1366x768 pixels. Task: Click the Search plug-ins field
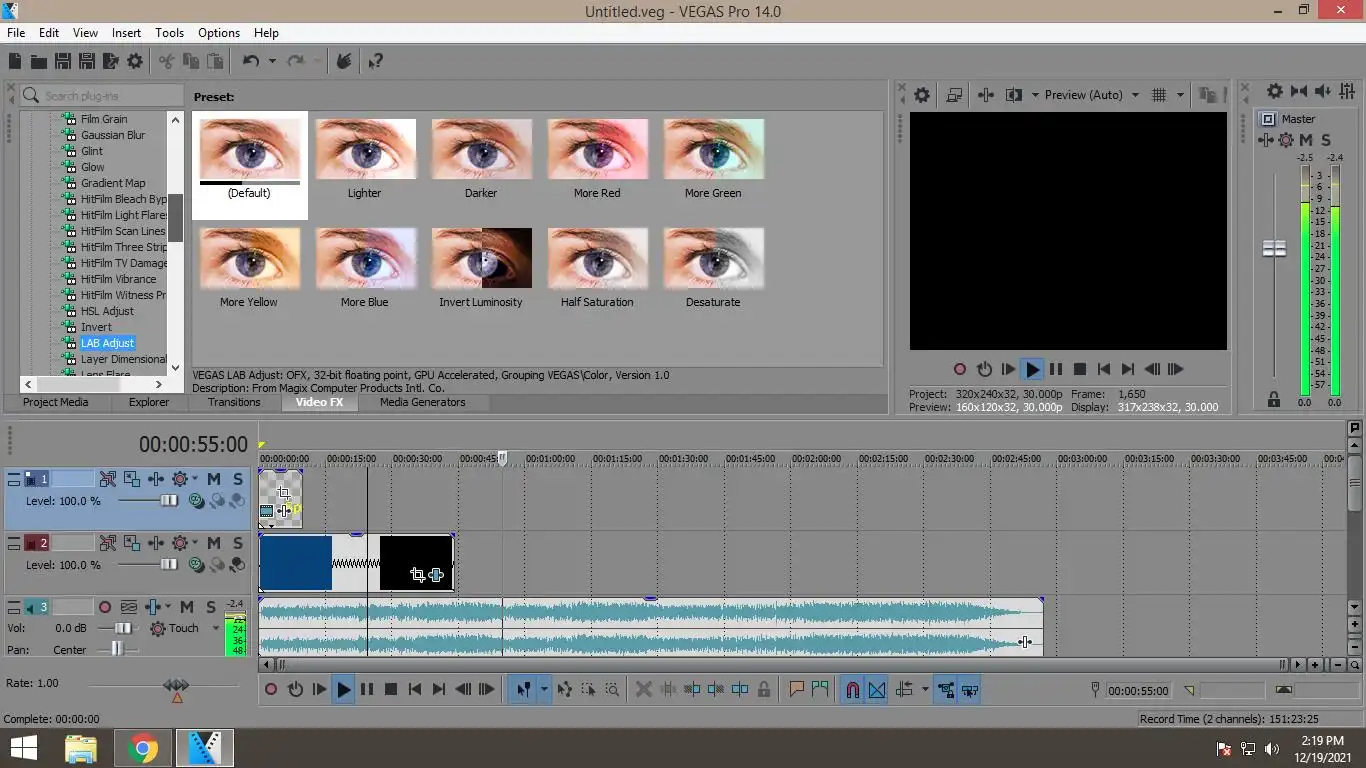(102, 96)
